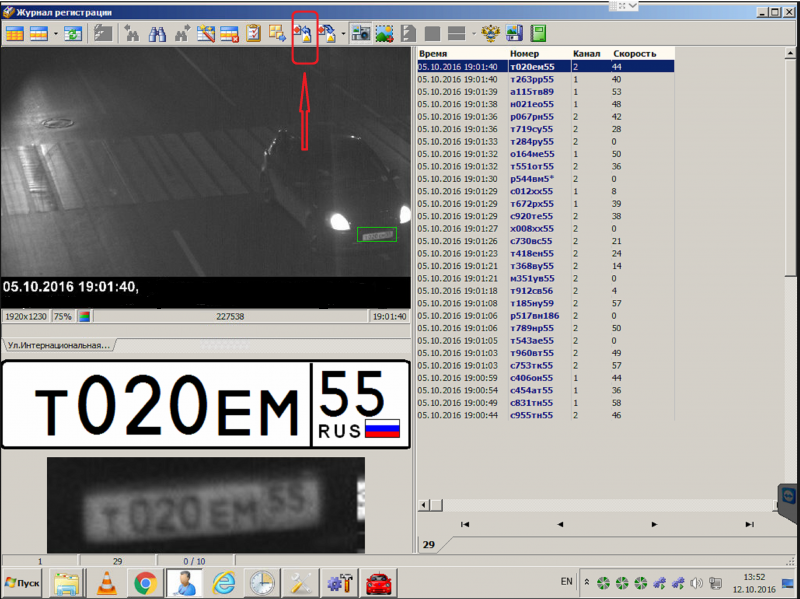
Task: Jump to first record with navigation arrow
Action: pos(465,524)
